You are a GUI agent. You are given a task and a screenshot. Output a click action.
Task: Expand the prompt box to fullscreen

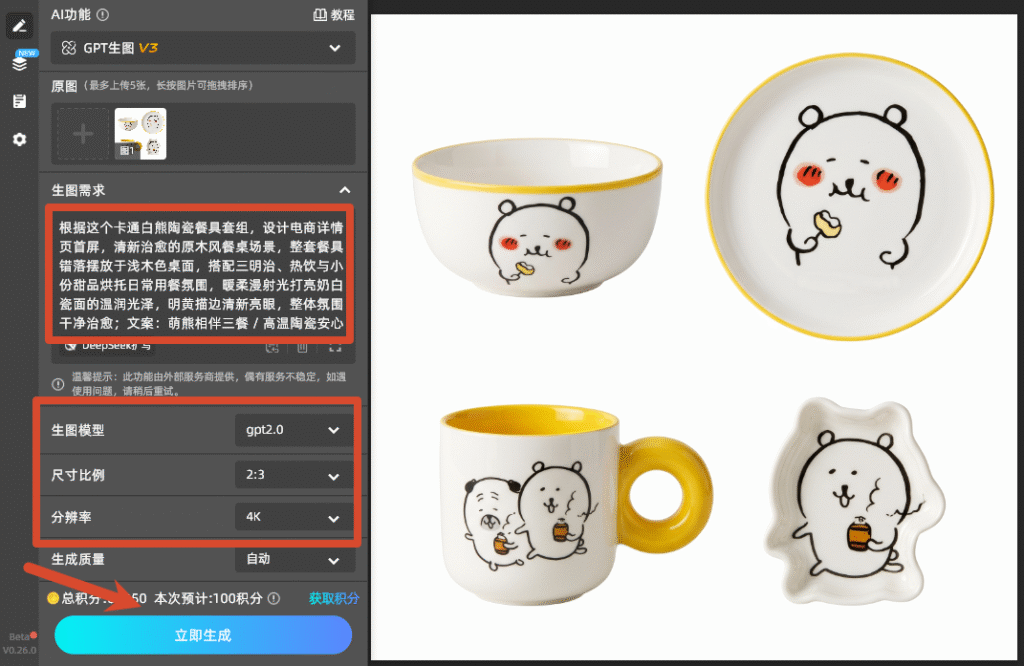click(x=335, y=347)
